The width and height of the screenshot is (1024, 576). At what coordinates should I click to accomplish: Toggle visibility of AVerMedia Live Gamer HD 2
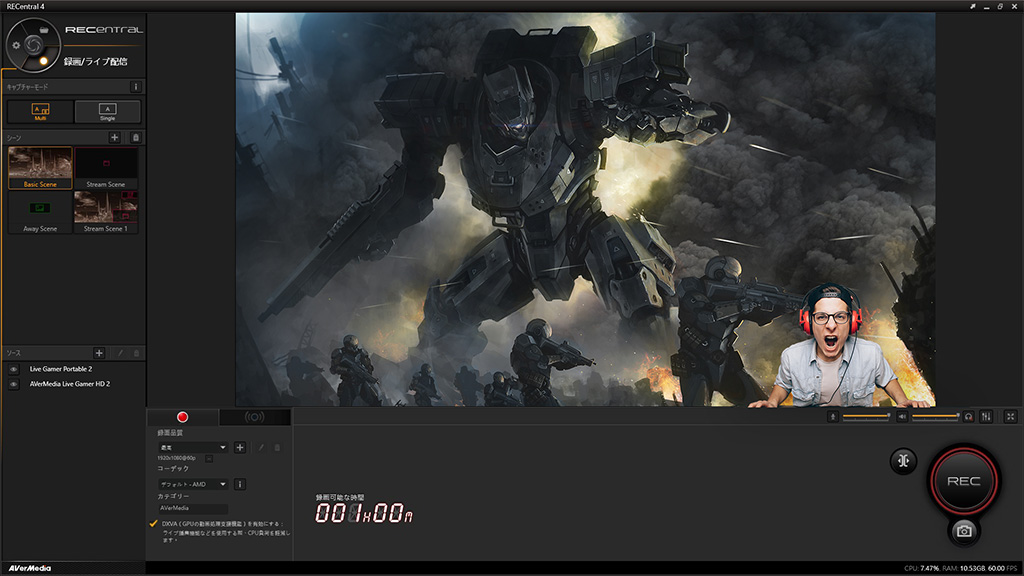click(x=13, y=384)
